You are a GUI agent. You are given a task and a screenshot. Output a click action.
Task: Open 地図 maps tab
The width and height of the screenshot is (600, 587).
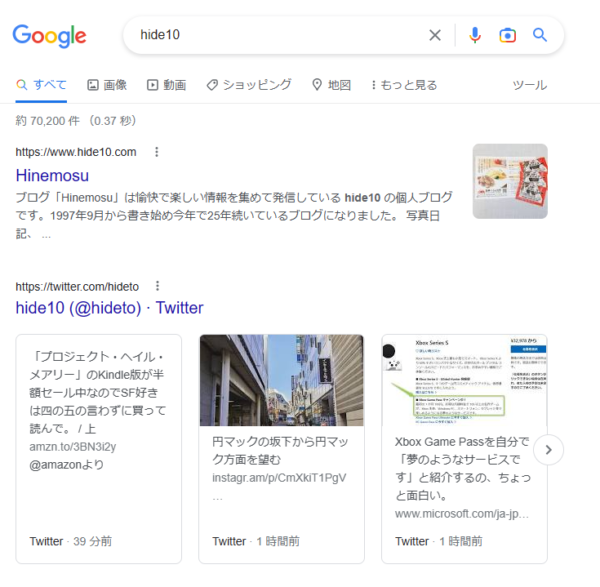(331, 85)
